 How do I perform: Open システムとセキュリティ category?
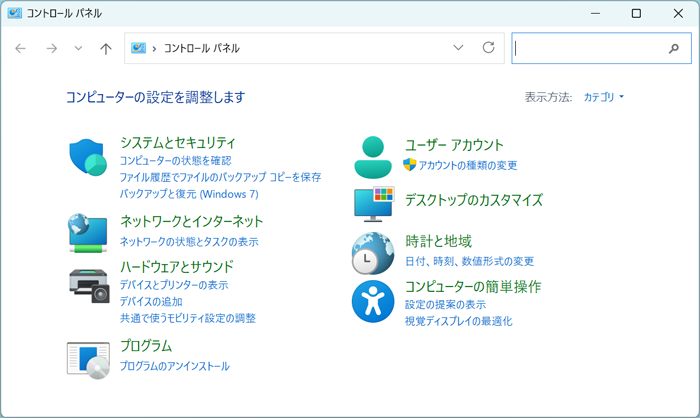pos(178,143)
